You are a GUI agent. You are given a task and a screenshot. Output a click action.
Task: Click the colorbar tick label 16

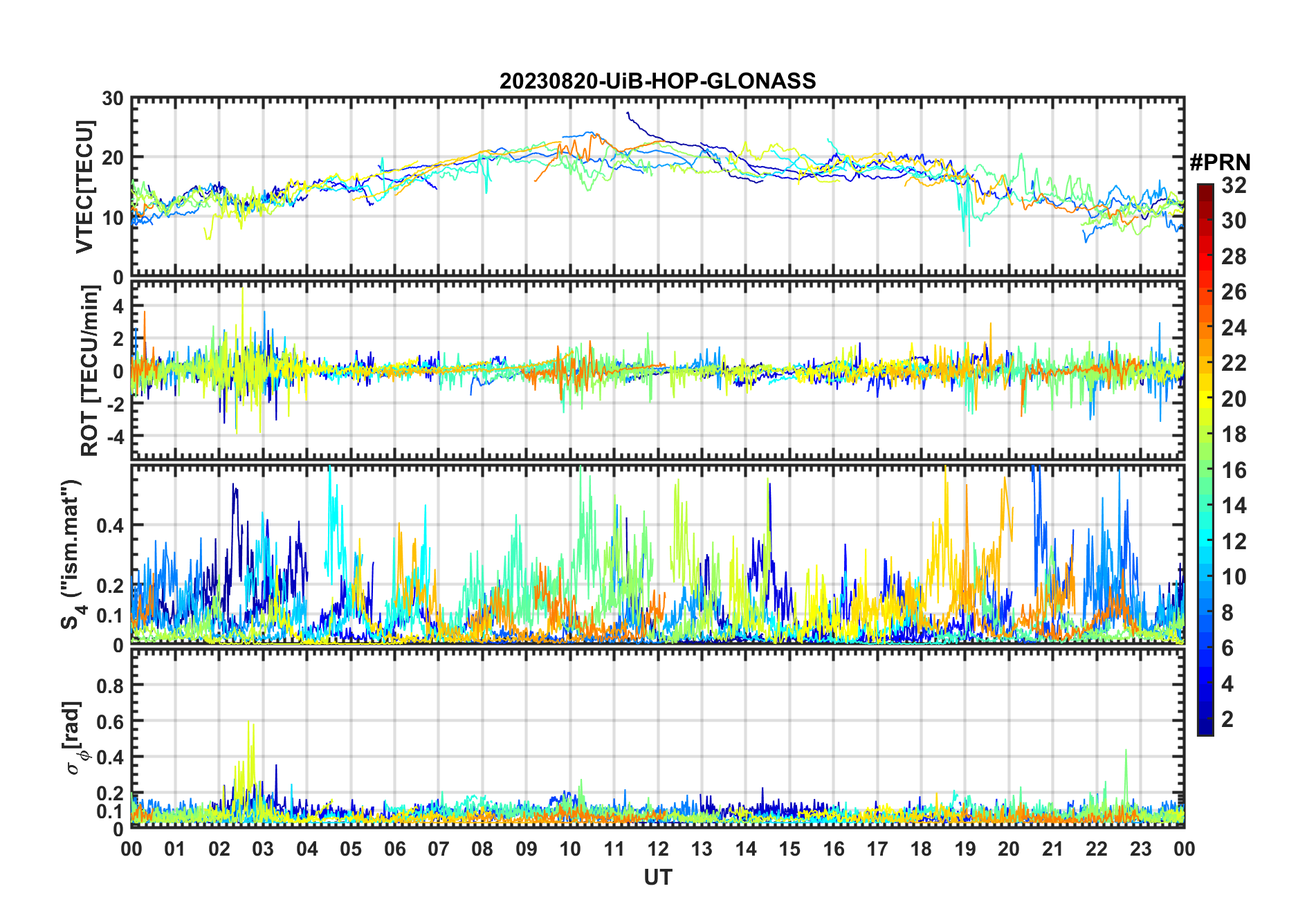1233,470
